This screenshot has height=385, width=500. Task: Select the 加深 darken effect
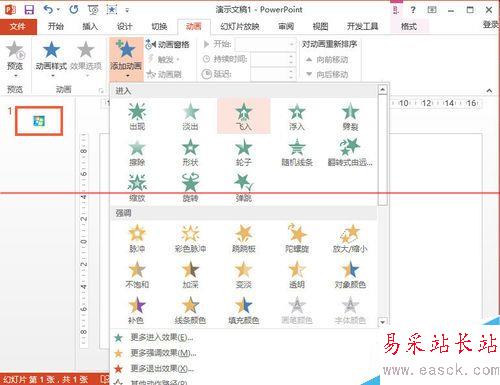(190, 274)
